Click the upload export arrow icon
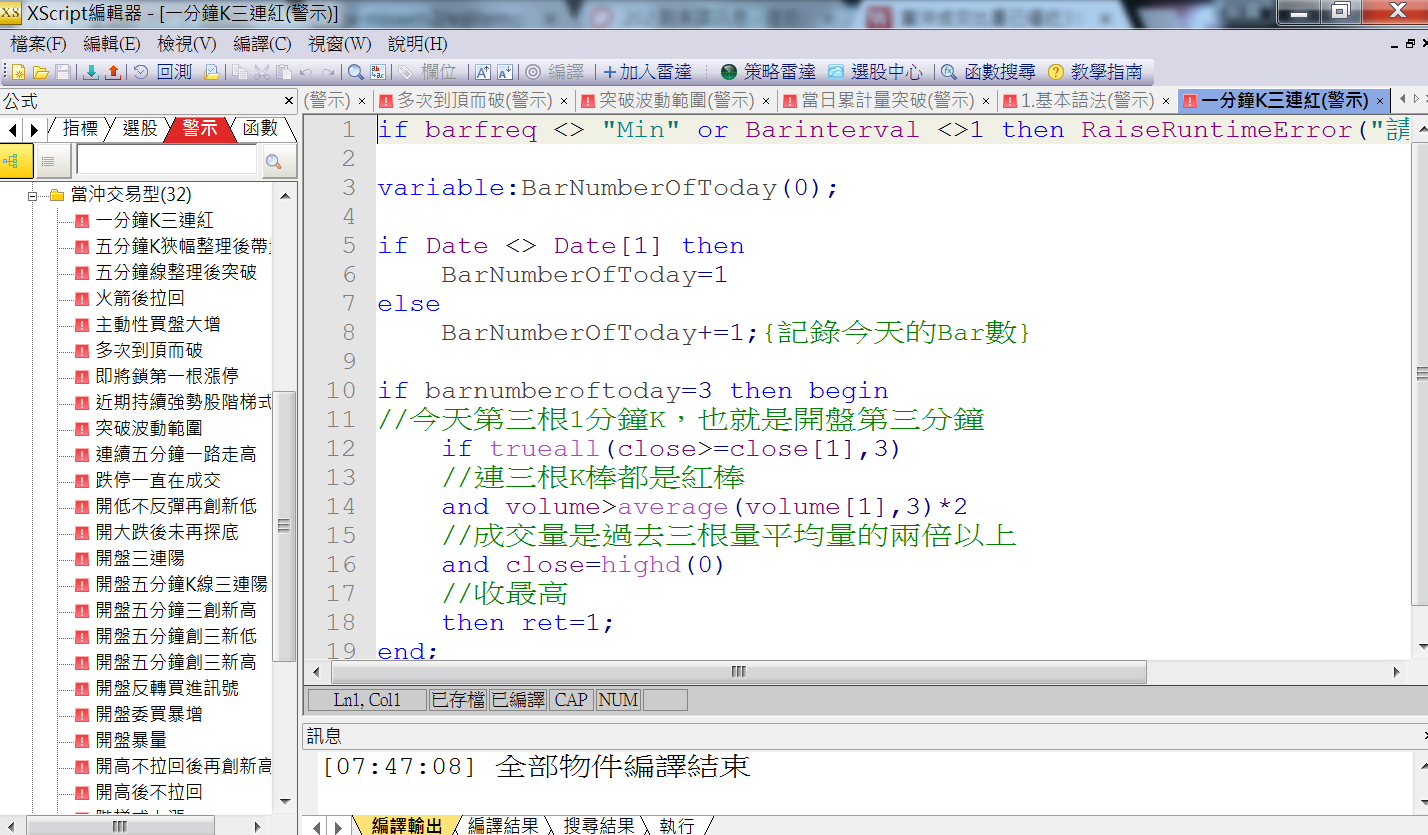Screen dimensions: 1428x835 [113, 72]
